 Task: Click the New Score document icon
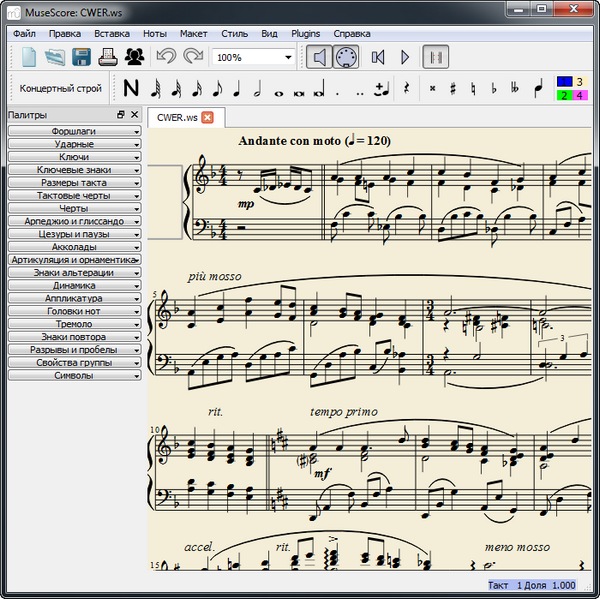[29, 57]
